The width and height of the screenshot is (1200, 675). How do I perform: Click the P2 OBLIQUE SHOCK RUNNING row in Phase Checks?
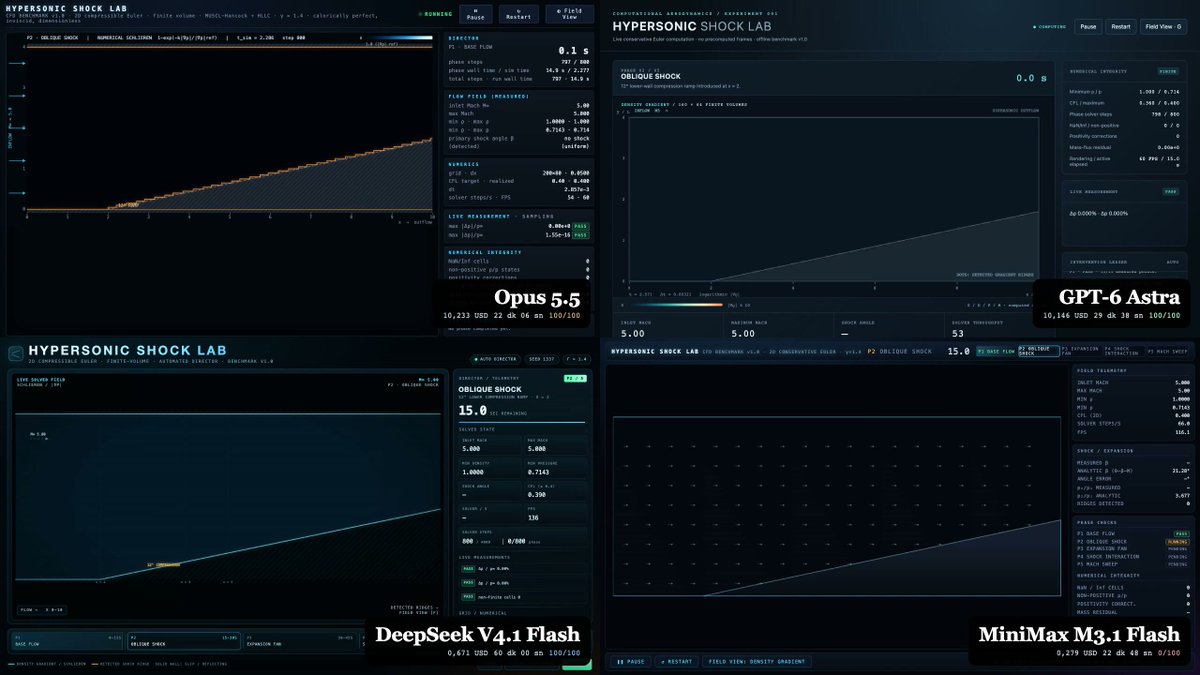(x=1133, y=541)
